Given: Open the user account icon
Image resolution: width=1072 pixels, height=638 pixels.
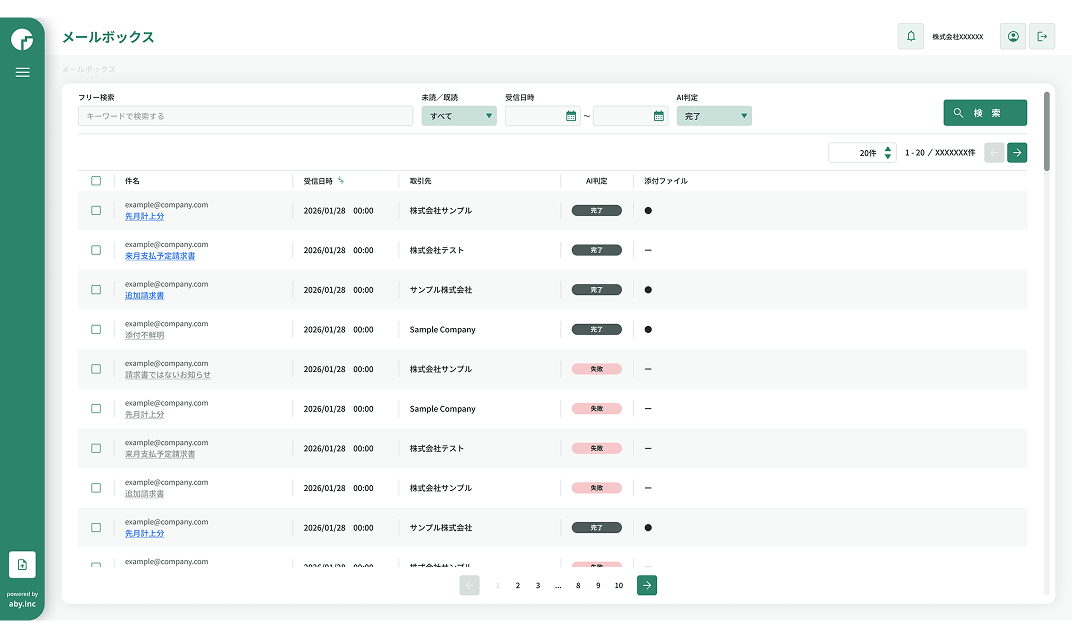Looking at the screenshot, I should coord(1013,36).
